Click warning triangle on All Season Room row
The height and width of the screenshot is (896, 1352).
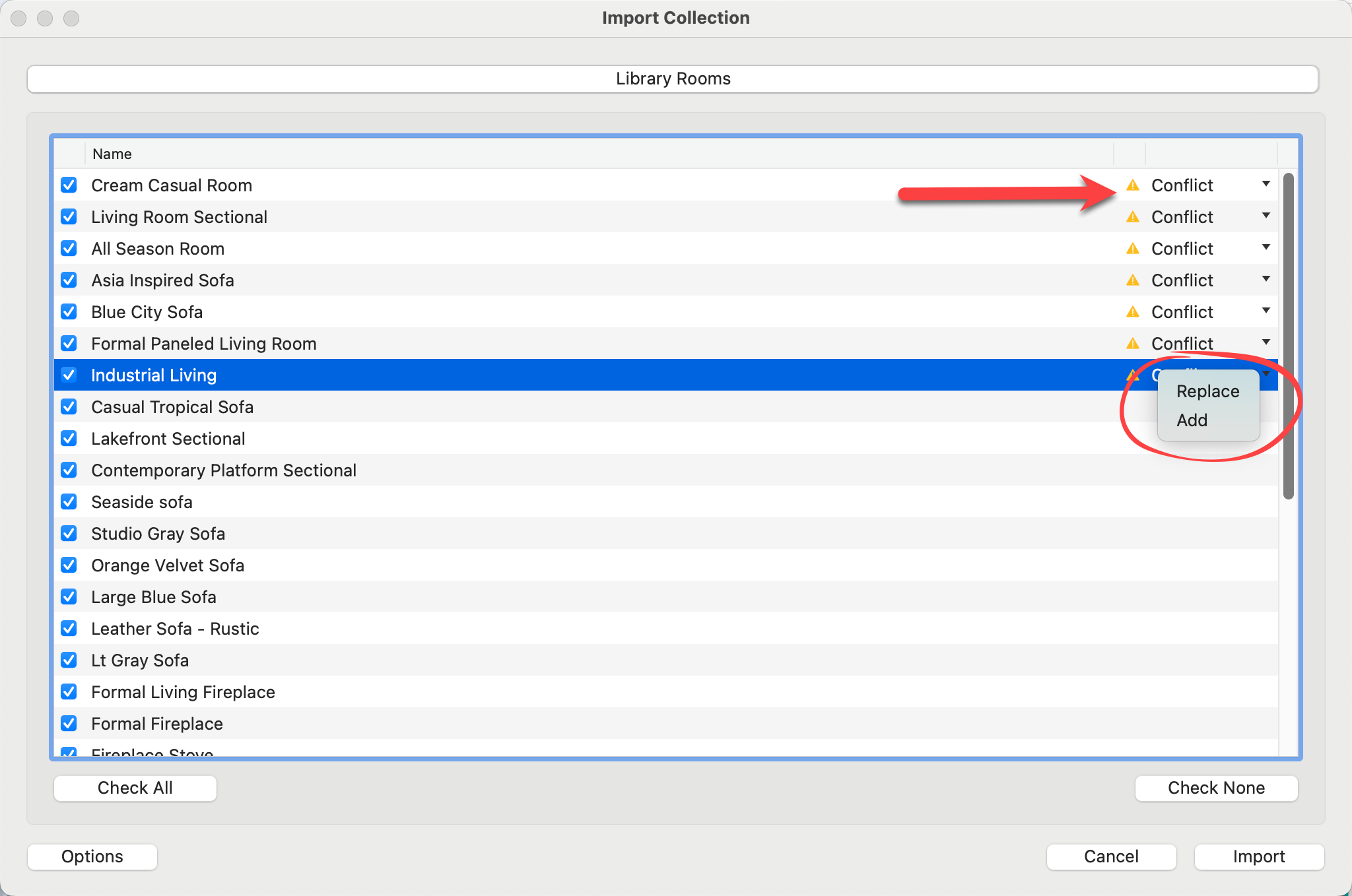pos(1133,249)
